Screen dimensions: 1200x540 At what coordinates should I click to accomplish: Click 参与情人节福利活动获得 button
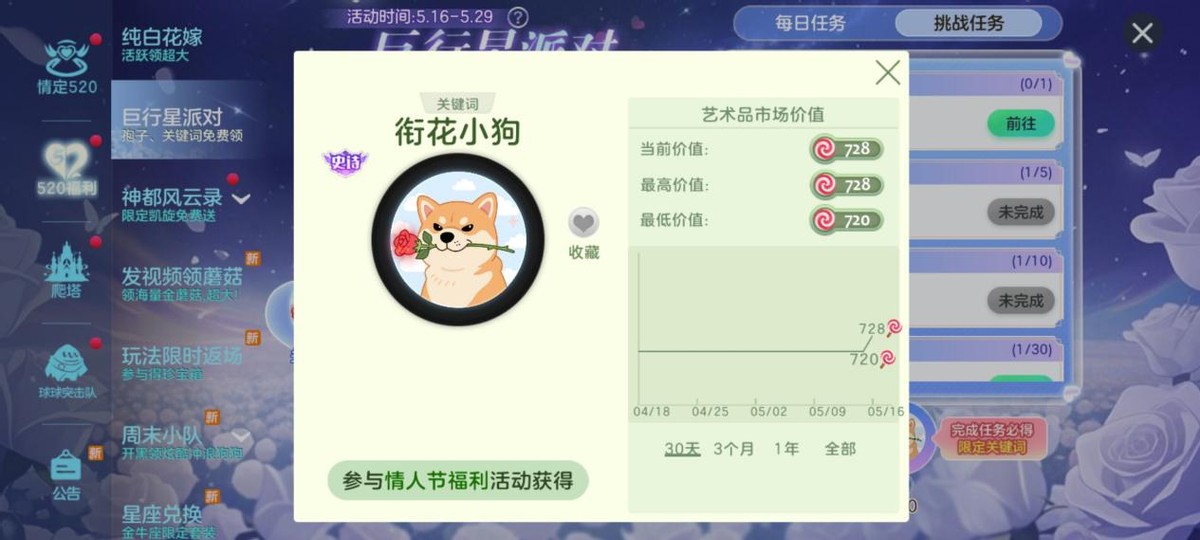coord(458,481)
